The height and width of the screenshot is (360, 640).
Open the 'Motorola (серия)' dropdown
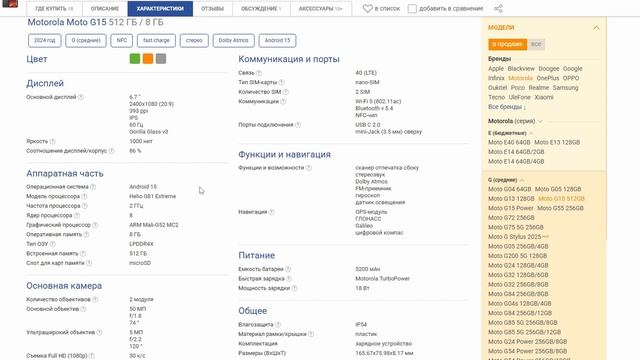515,121
